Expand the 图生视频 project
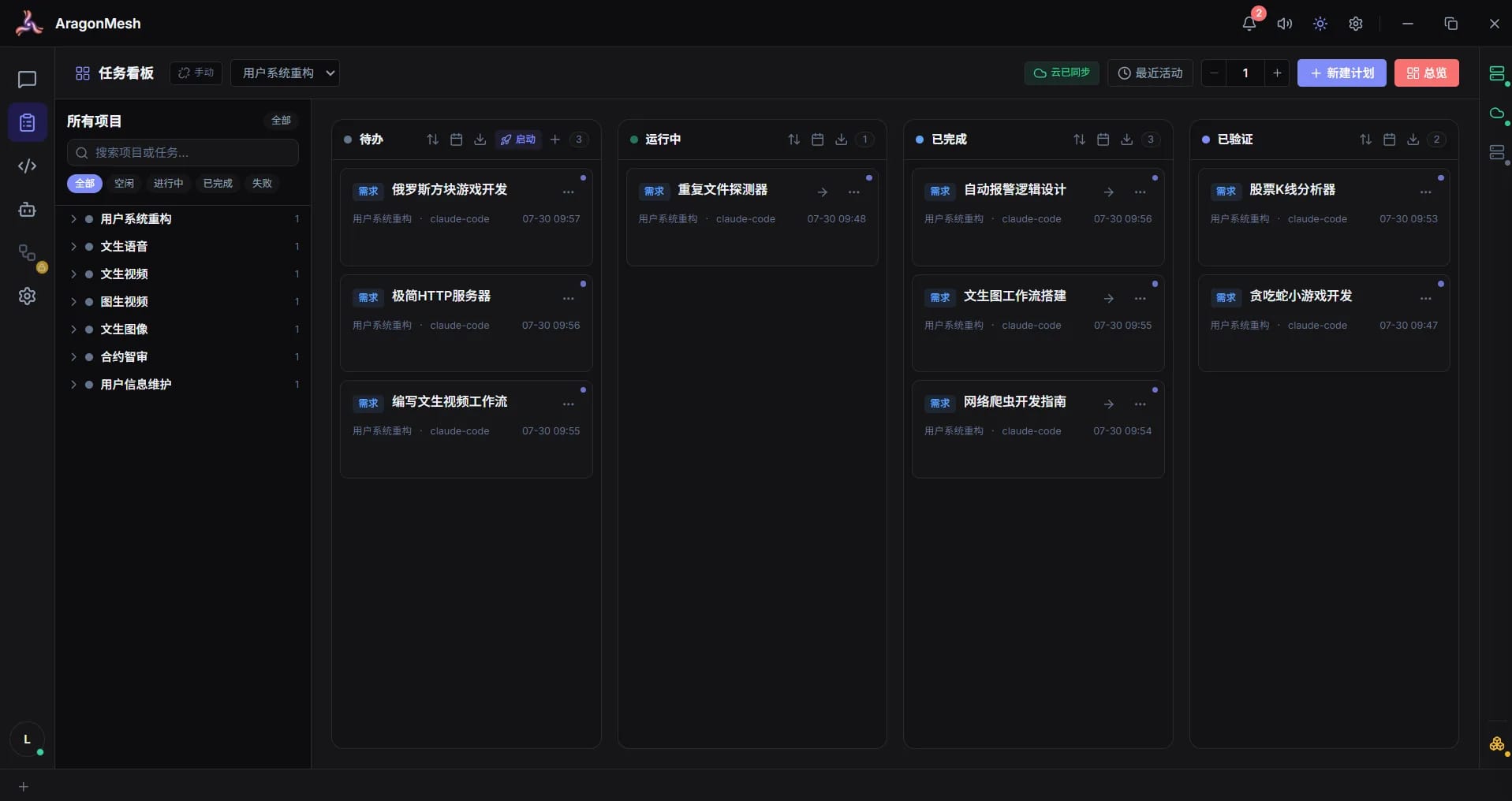The height and width of the screenshot is (801, 1512). click(x=73, y=301)
